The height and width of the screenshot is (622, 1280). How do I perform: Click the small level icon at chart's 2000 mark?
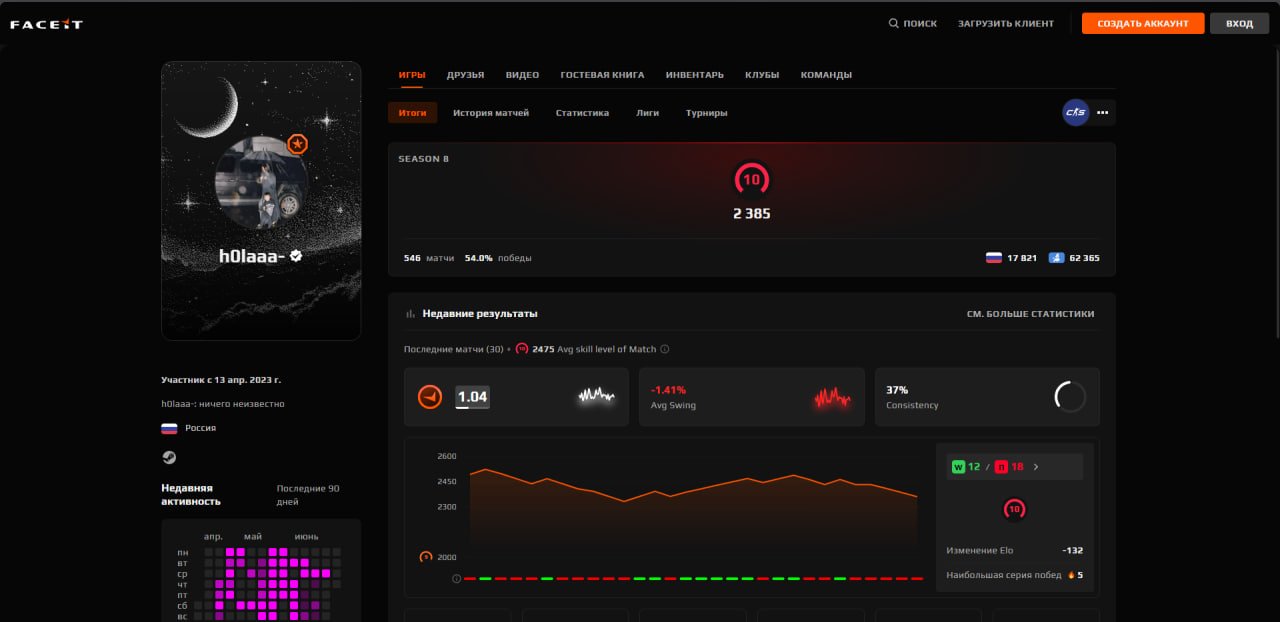point(426,557)
